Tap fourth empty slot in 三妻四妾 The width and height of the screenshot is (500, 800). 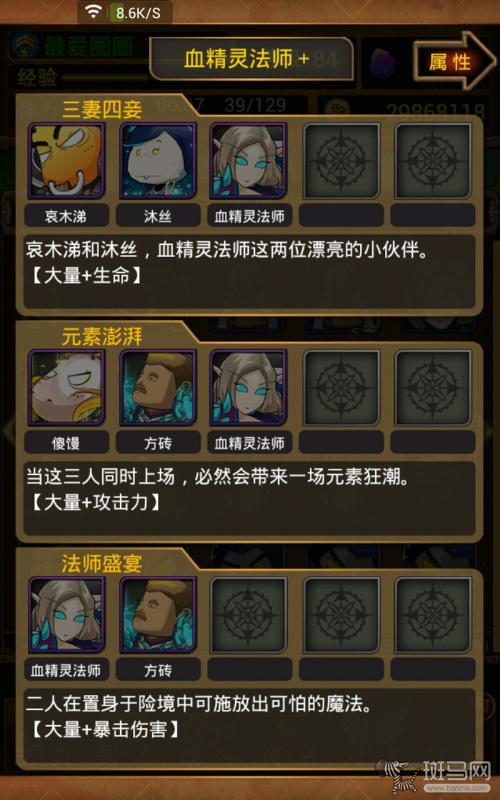point(341,161)
